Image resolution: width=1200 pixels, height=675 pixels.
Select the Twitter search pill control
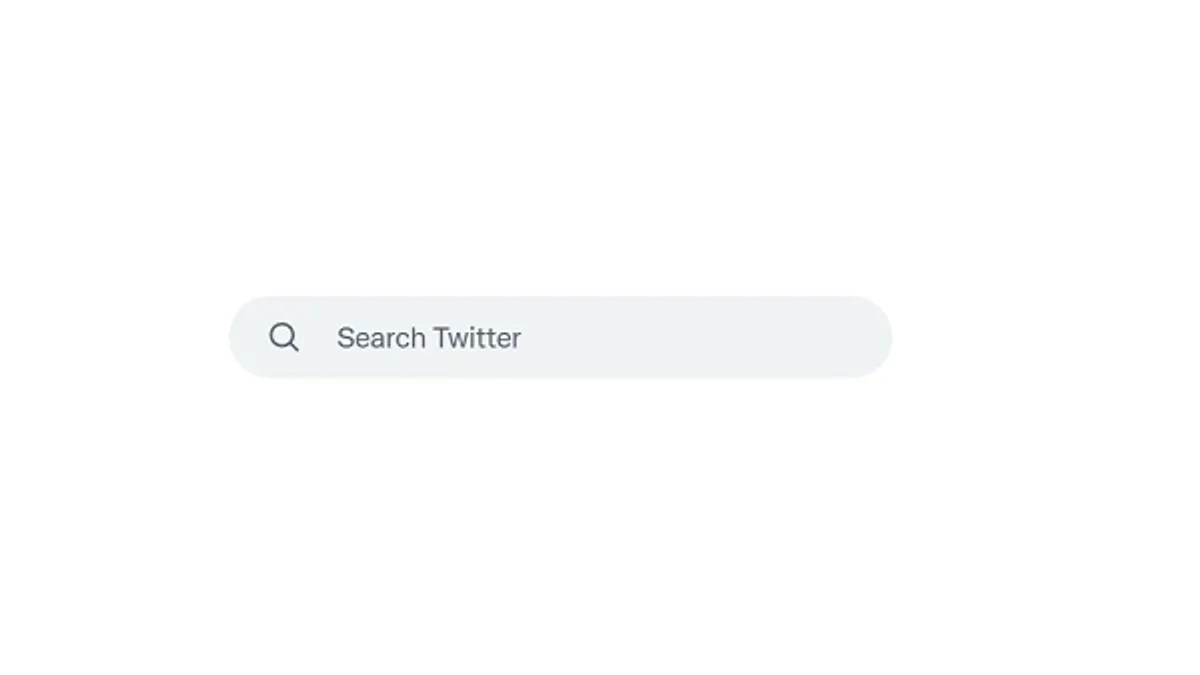(x=560, y=337)
